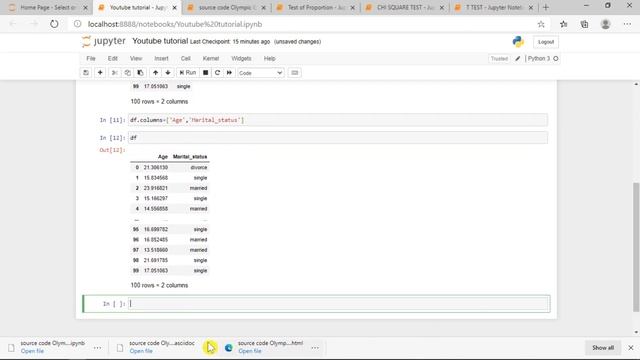
Task: Select cell 11 with df.columns code
Action: coord(338,120)
